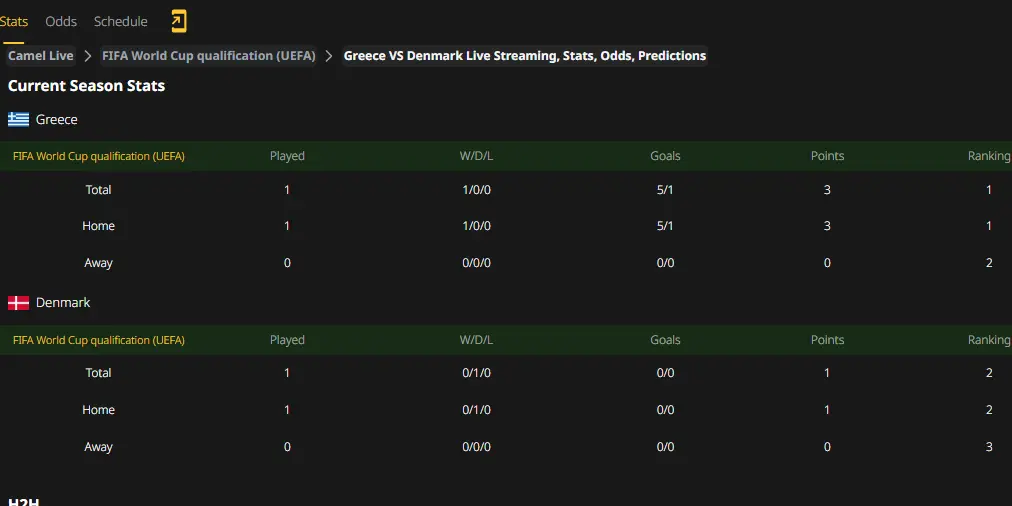Go to Camel Live breadcrumb link
Image resolution: width=1012 pixels, height=506 pixels.
(41, 56)
